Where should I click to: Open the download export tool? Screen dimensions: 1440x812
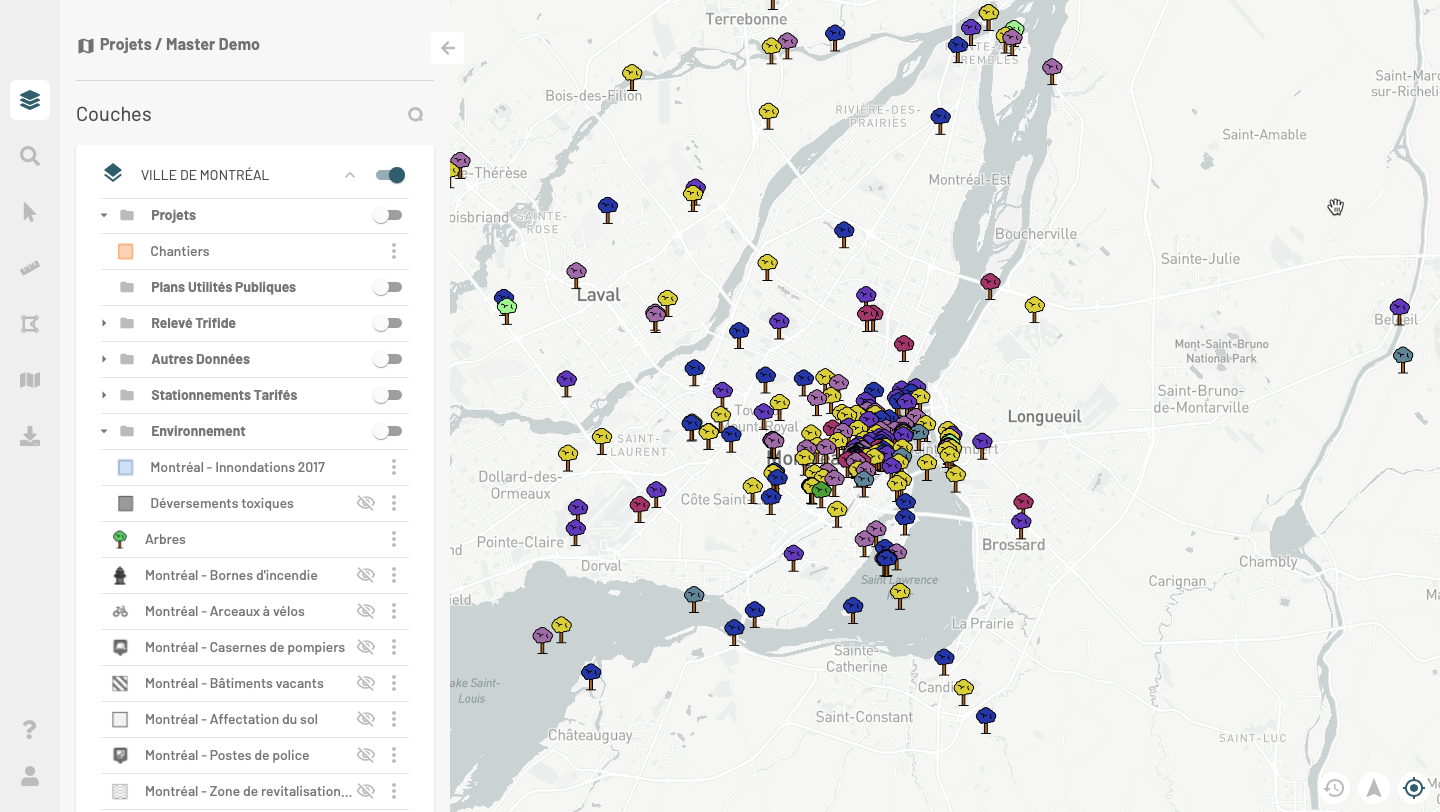pos(30,436)
